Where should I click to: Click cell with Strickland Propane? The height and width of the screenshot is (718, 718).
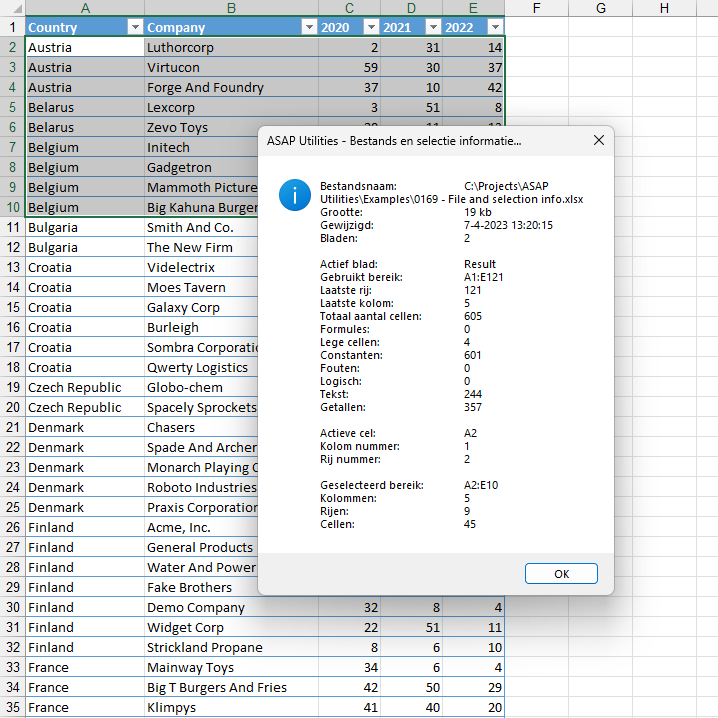click(231, 647)
